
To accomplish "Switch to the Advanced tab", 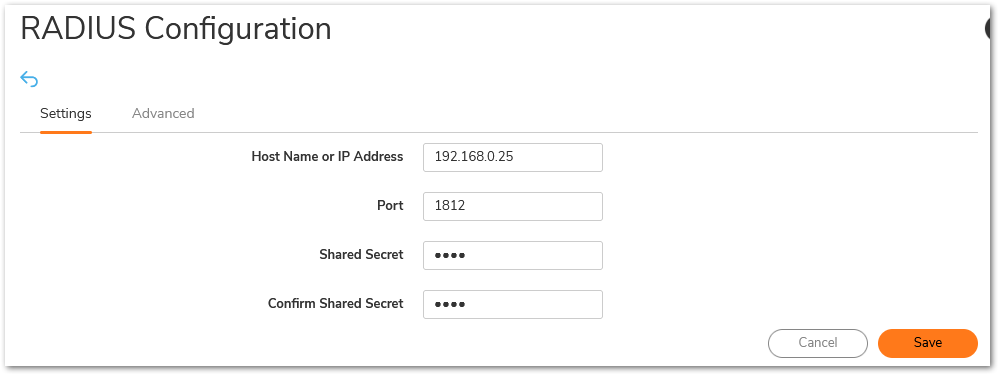I will click(x=163, y=113).
